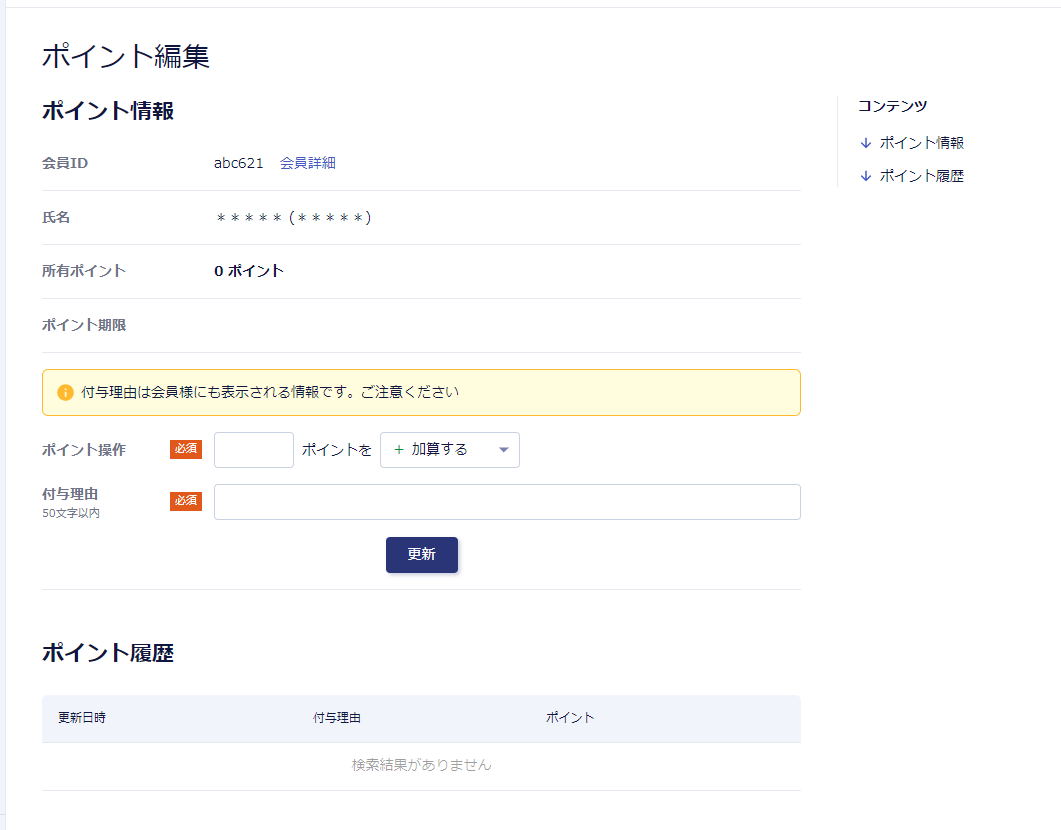Click the 検索結果がありません message
Viewport: 1061px width, 830px height.
tap(421, 765)
